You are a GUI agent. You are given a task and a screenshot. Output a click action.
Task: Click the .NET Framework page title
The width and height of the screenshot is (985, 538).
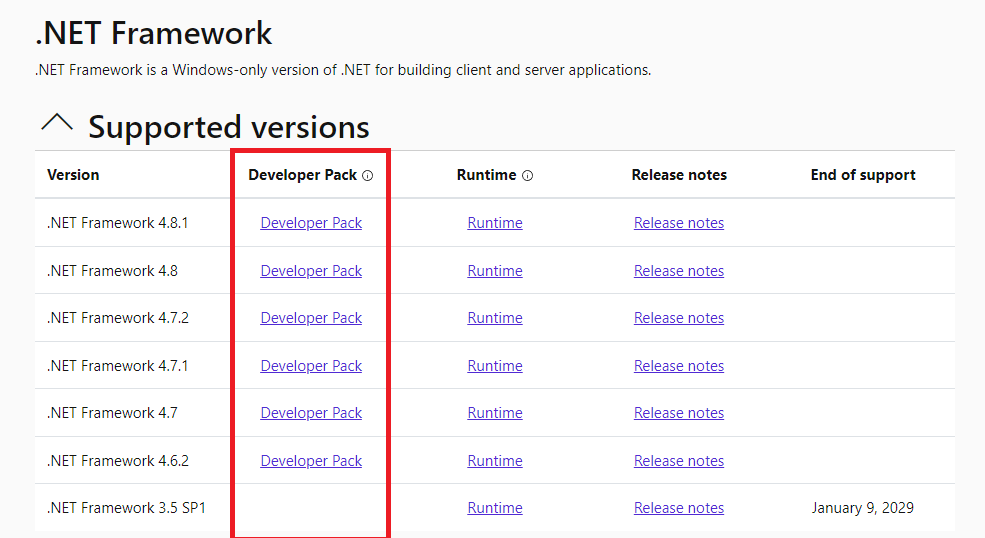(154, 33)
